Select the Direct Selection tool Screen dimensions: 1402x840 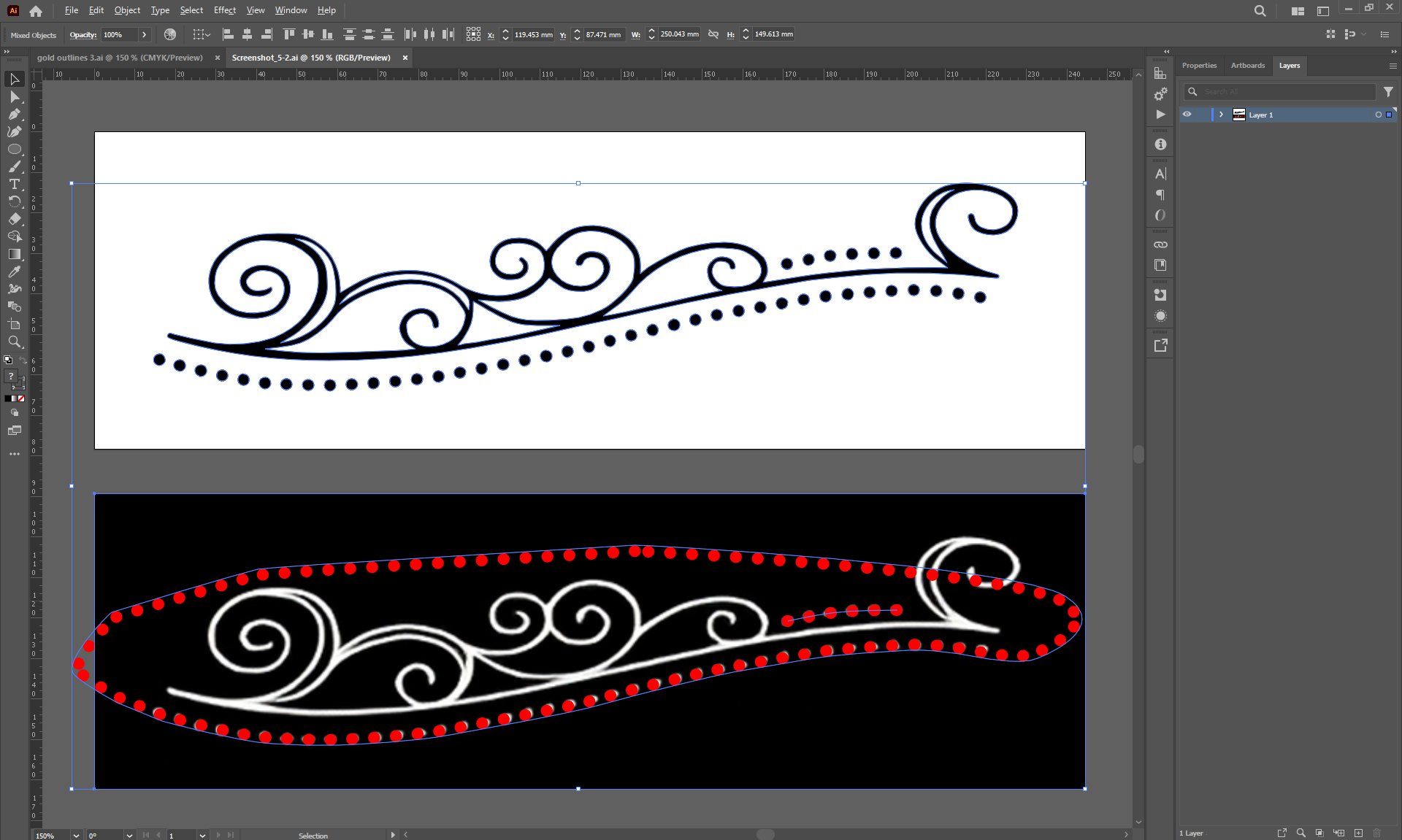[14, 96]
